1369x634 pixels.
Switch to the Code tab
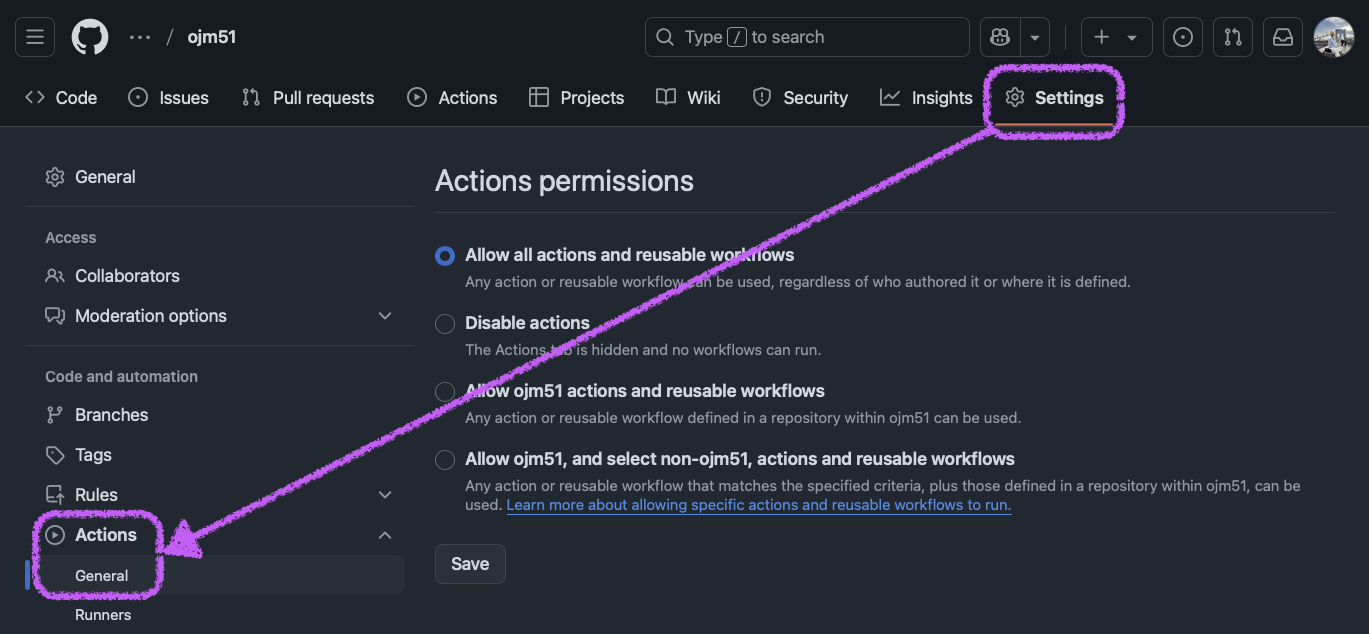coord(61,97)
